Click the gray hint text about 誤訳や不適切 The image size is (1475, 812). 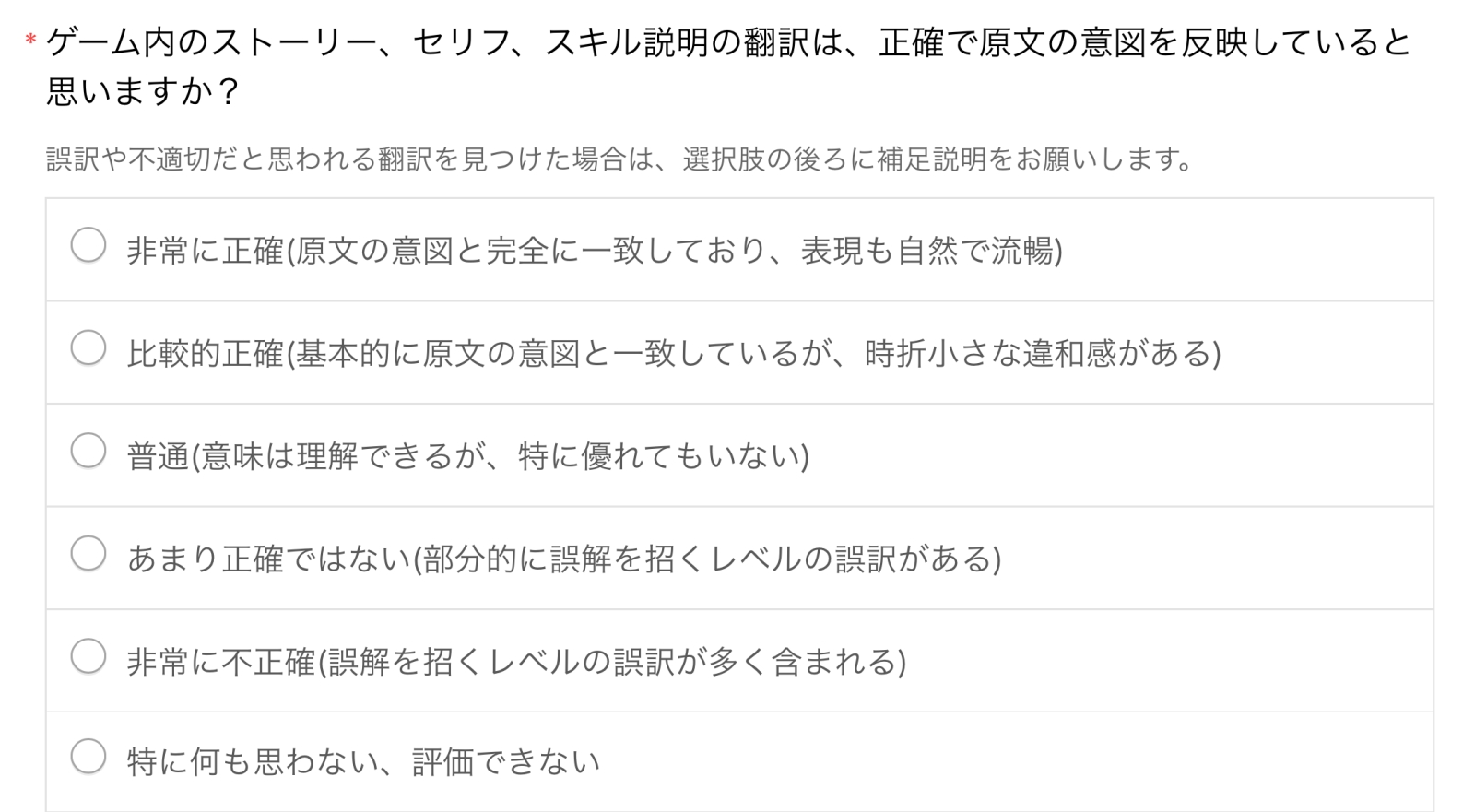[x=619, y=160]
